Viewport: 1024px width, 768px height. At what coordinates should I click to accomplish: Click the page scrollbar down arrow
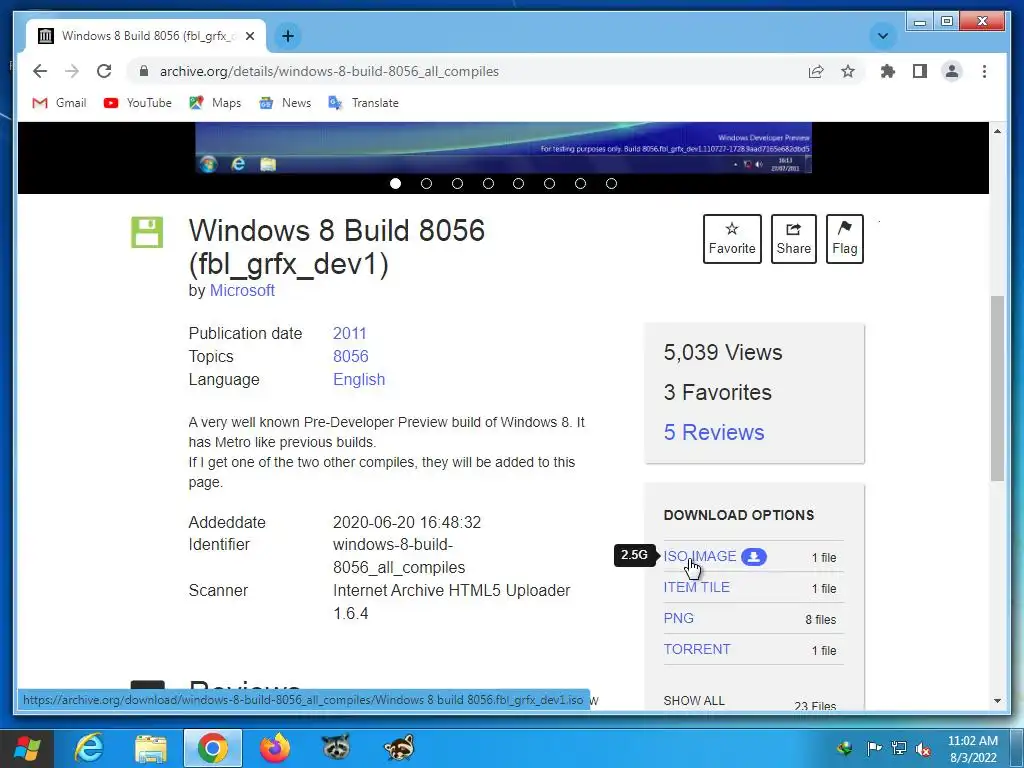click(x=997, y=701)
